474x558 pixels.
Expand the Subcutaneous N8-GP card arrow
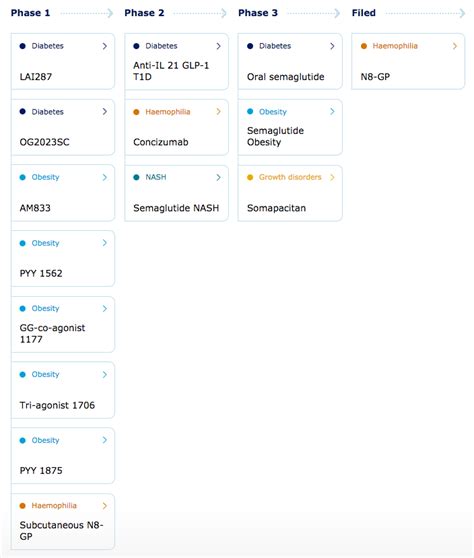point(105,506)
